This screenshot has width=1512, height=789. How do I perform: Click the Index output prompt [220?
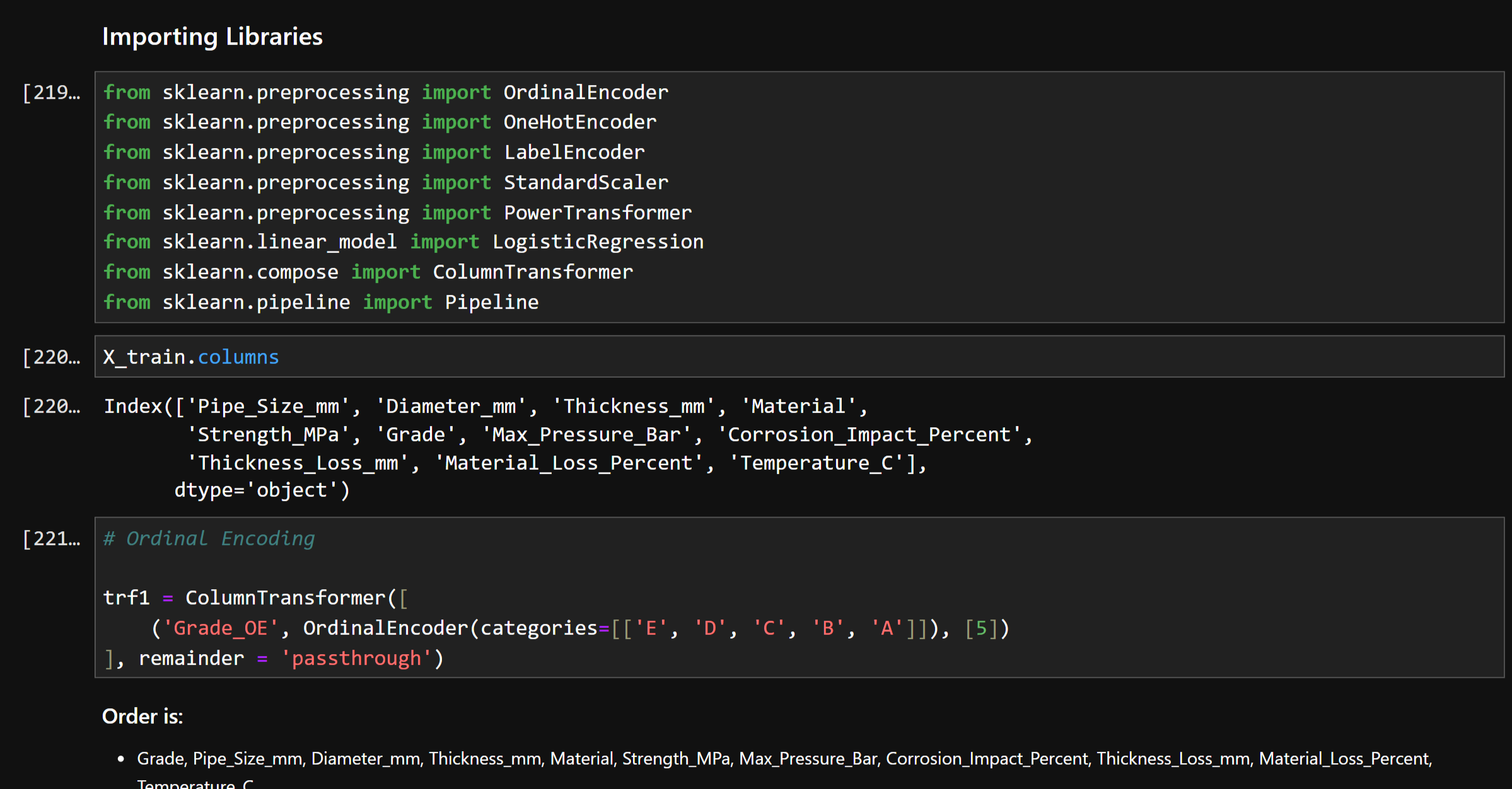click(x=51, y=406)
